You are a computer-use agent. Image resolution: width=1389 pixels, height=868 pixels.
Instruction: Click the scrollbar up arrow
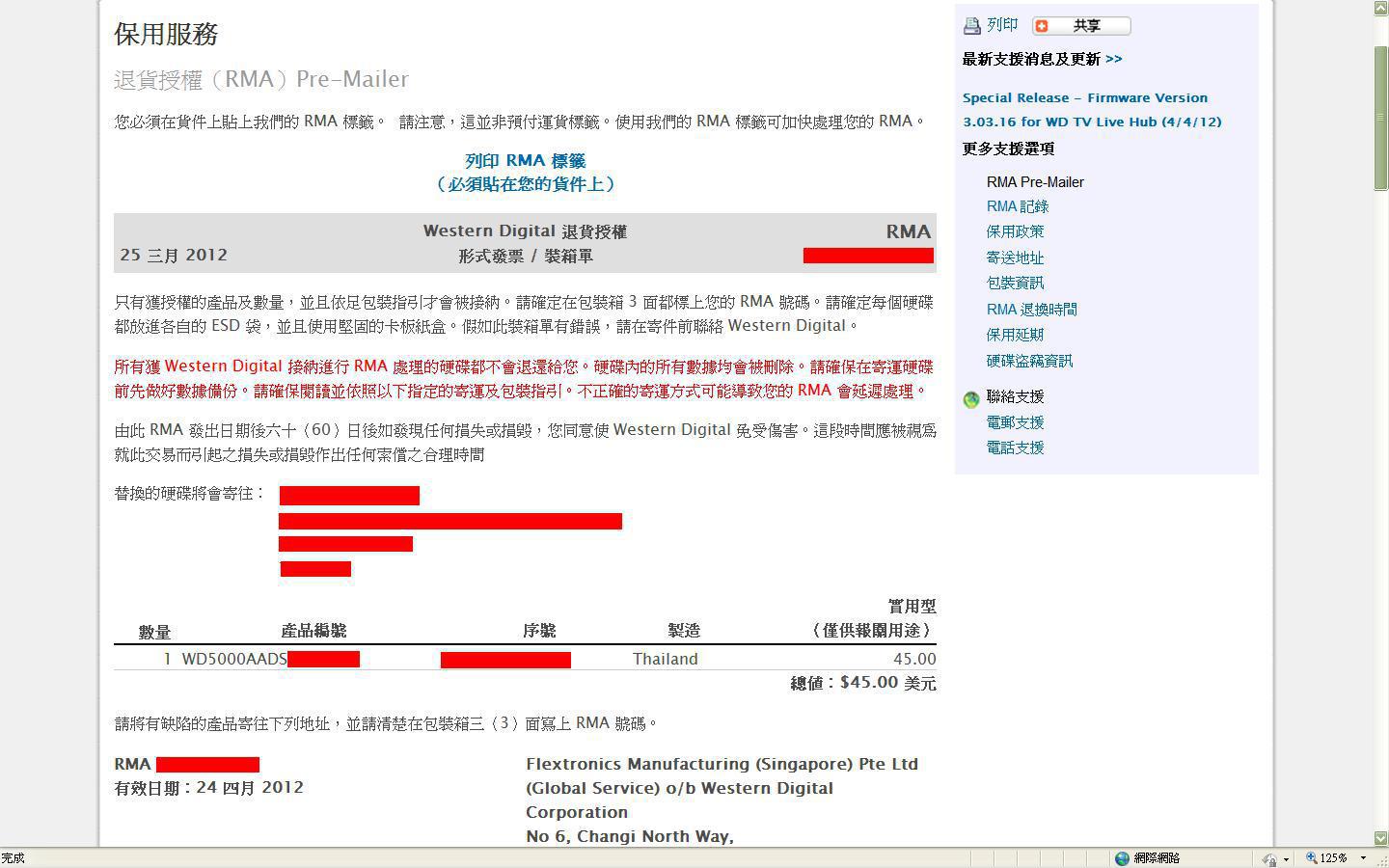pos(1380,8)
